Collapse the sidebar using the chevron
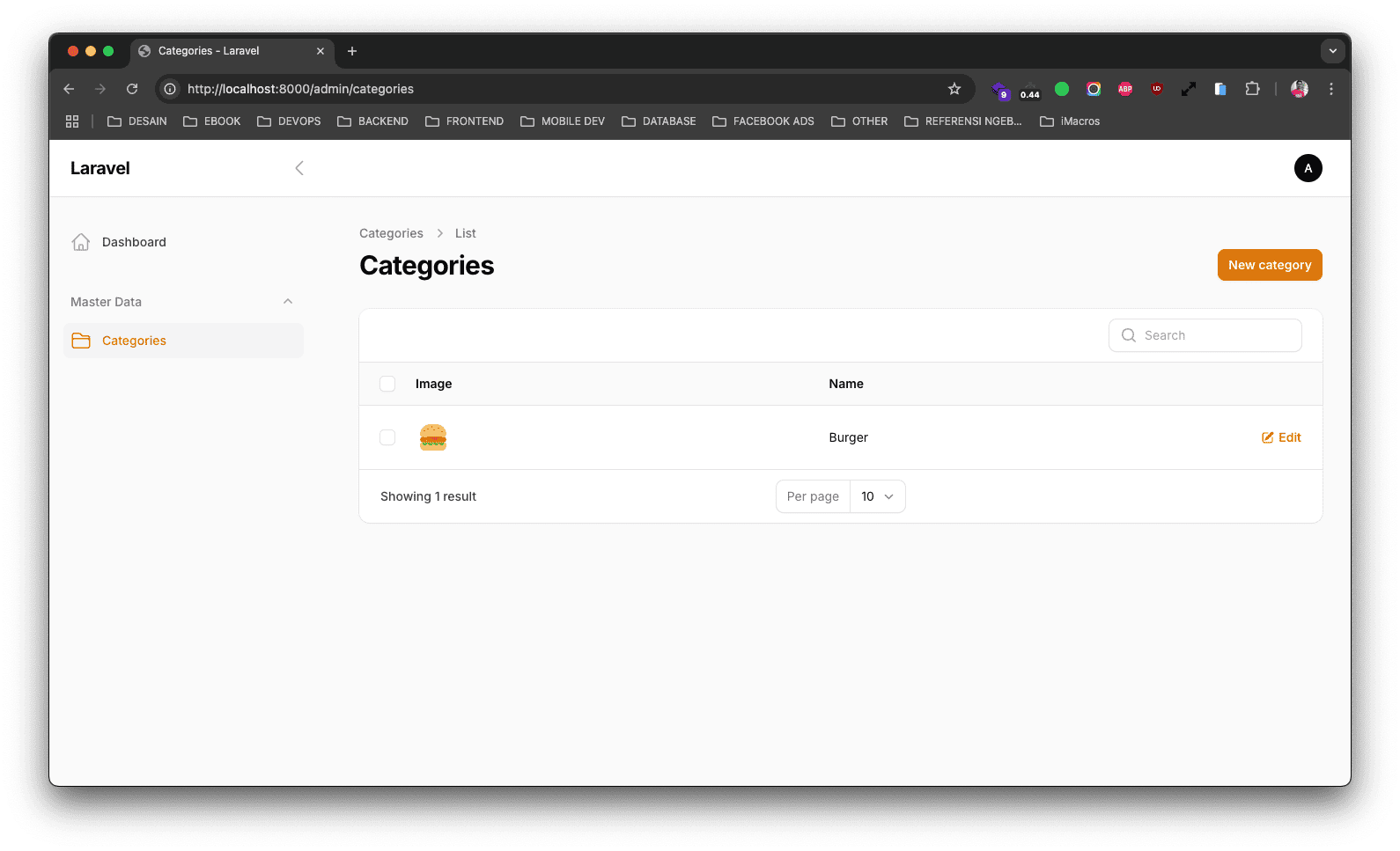Image resolution: width=1400 pixels, height=851 pixels. [x=299, y=168]
